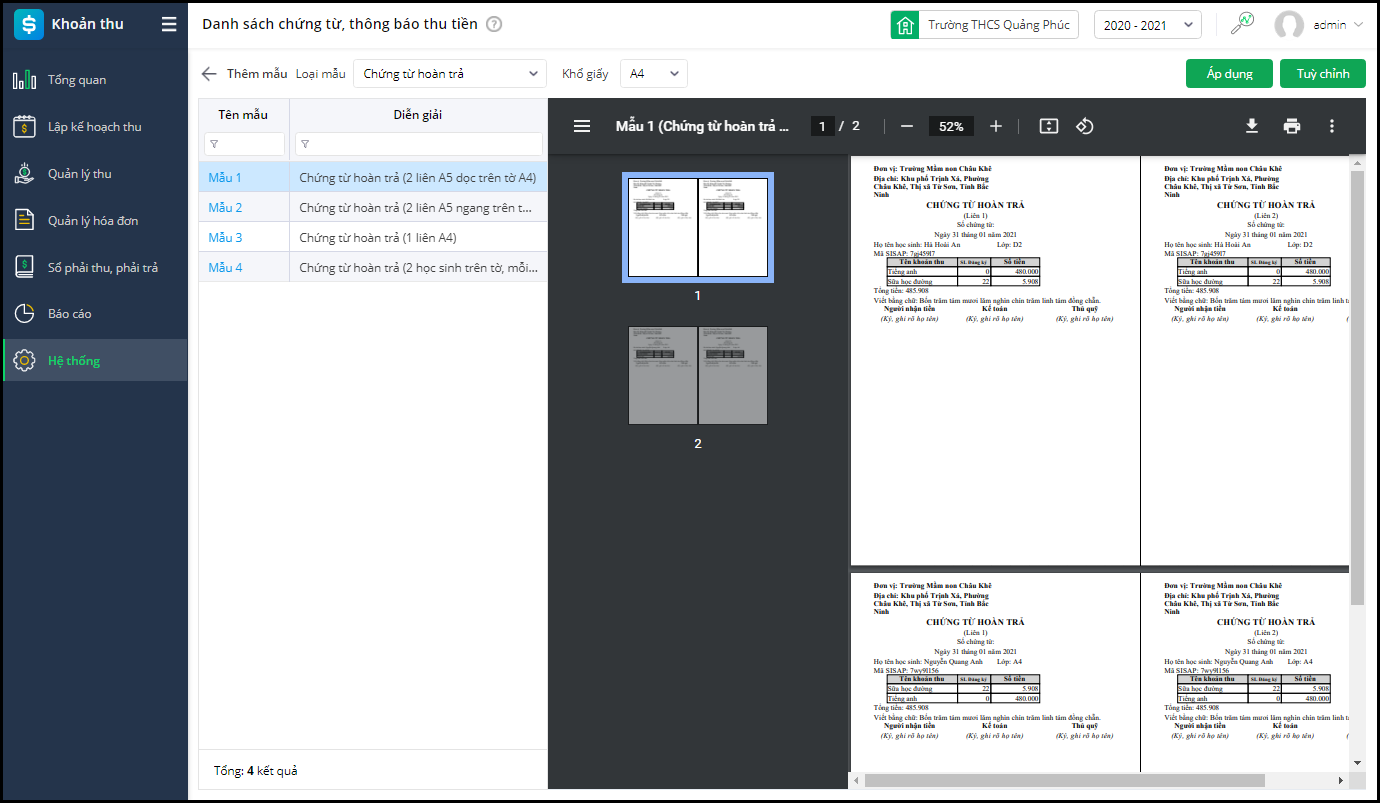Go to Quản lý thu section
The height and width of the screenshot is (803, 1380).
pos(95,174)
